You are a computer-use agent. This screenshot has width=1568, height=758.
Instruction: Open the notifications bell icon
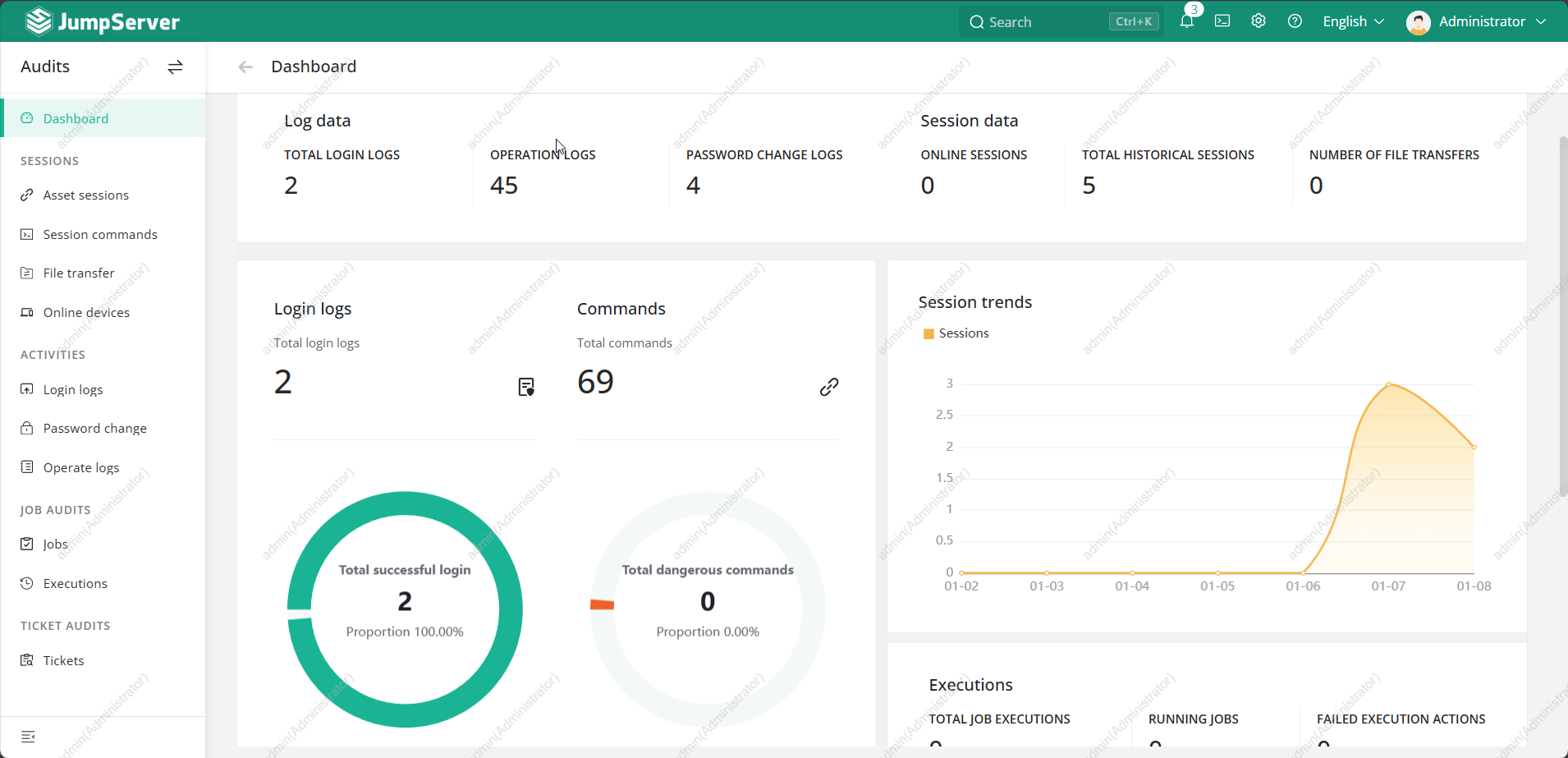tap(1186, 21)
